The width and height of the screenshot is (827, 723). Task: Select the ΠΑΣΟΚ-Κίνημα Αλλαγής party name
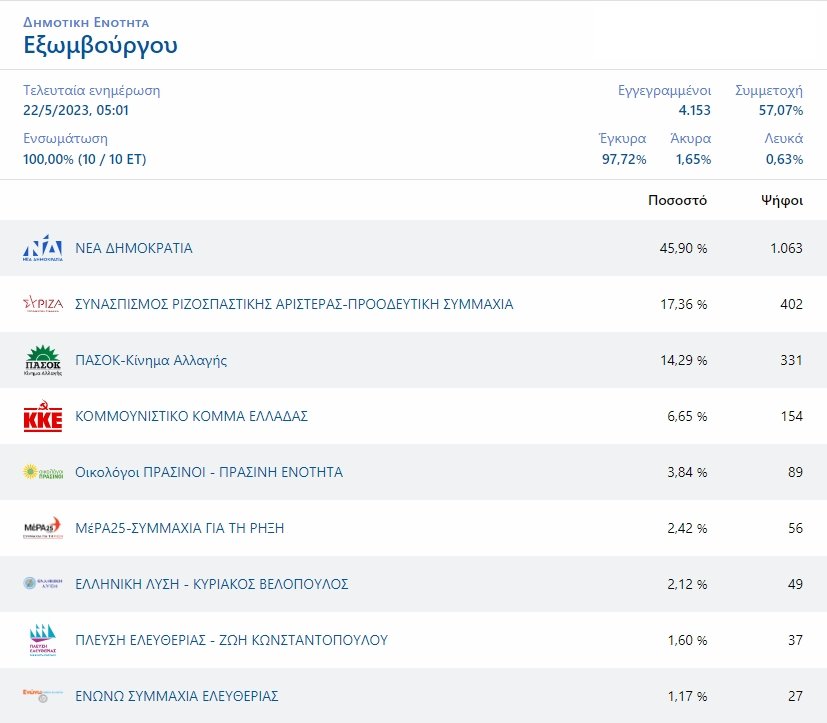tap(151, 360)
